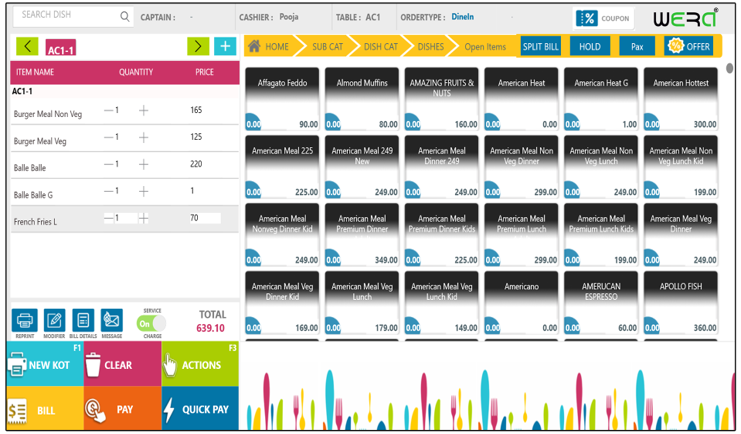Open the DISH CAT breadcrumb tab

pos(380,46)
